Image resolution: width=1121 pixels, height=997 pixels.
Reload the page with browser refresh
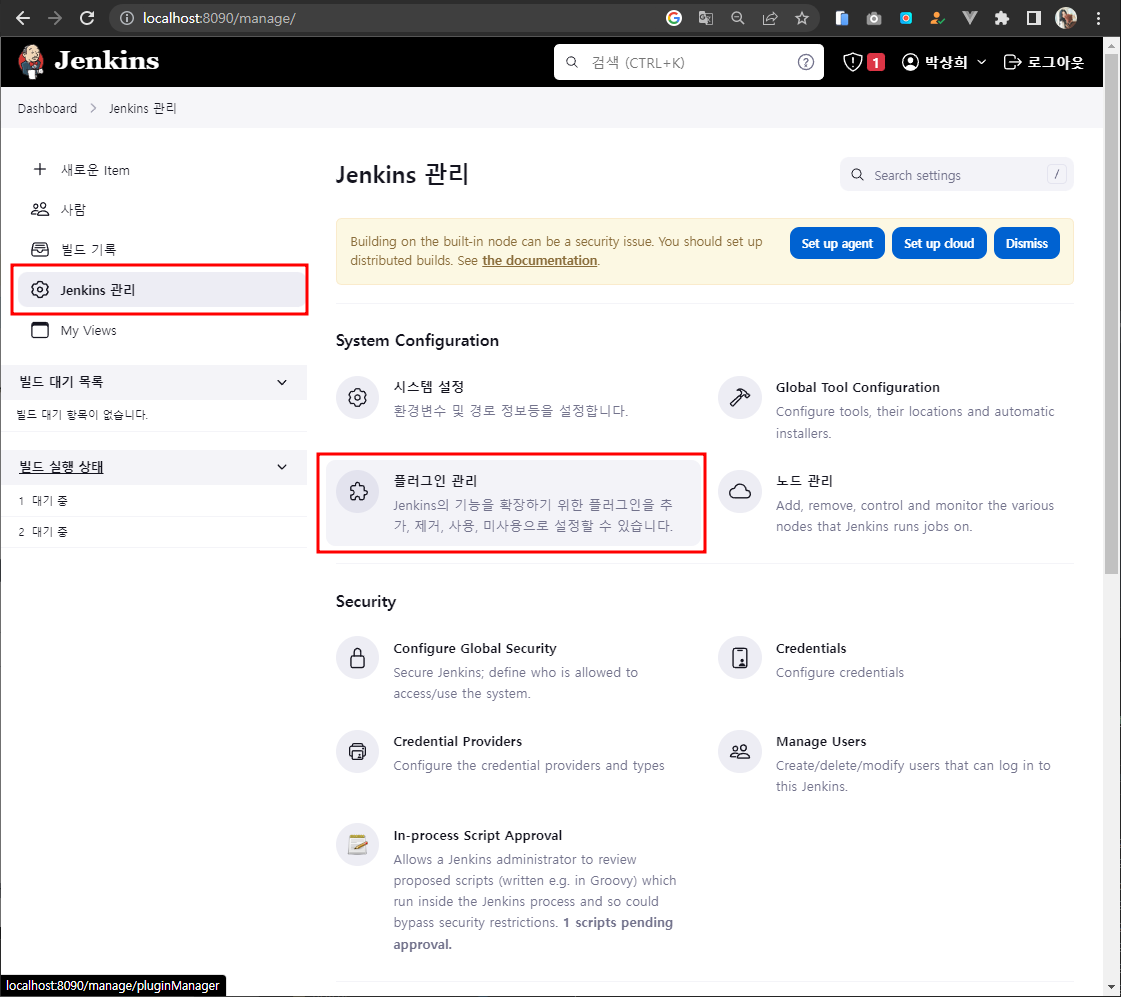tap(87, 18)
